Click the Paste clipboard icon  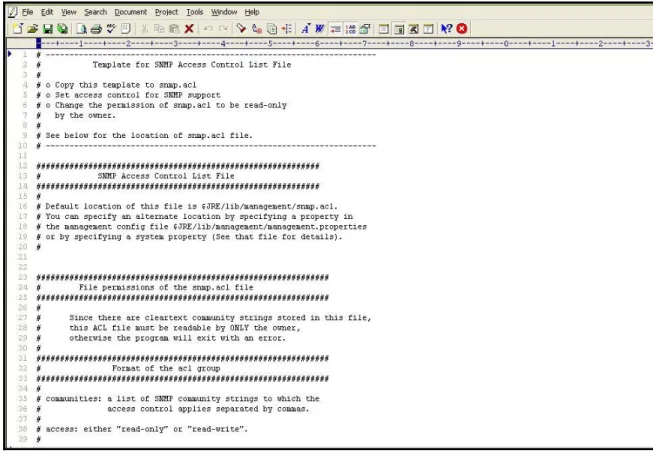click(174, 29)
